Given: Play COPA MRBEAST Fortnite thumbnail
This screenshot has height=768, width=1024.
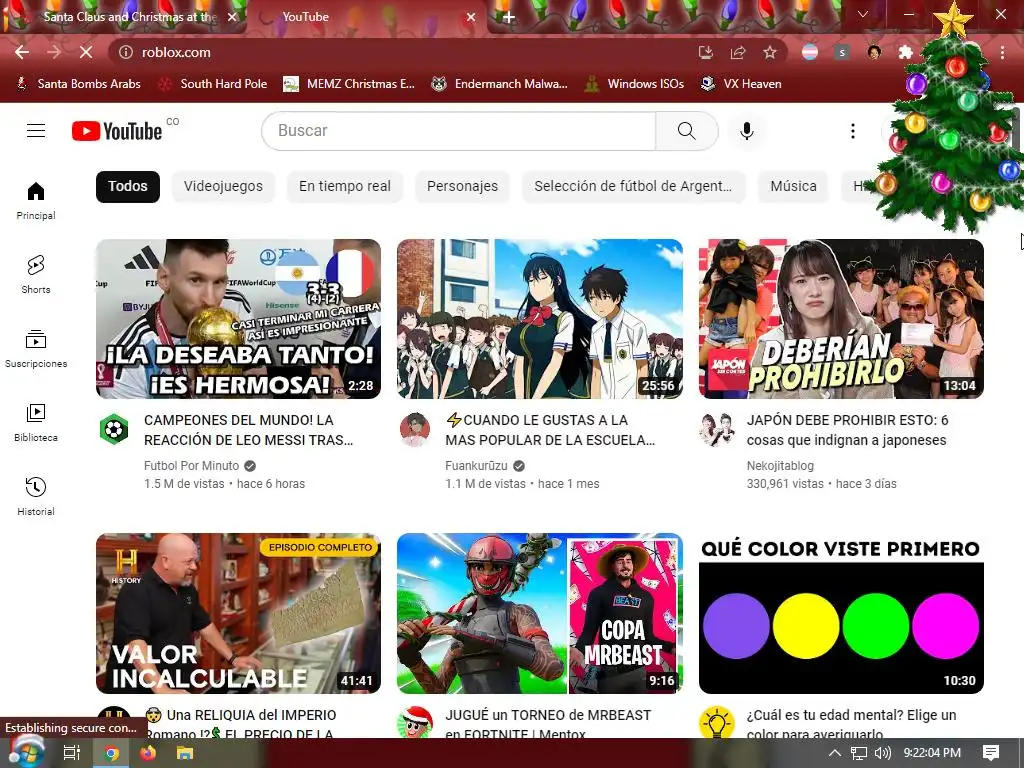Looking at the screenshot, I should (540, 613).
